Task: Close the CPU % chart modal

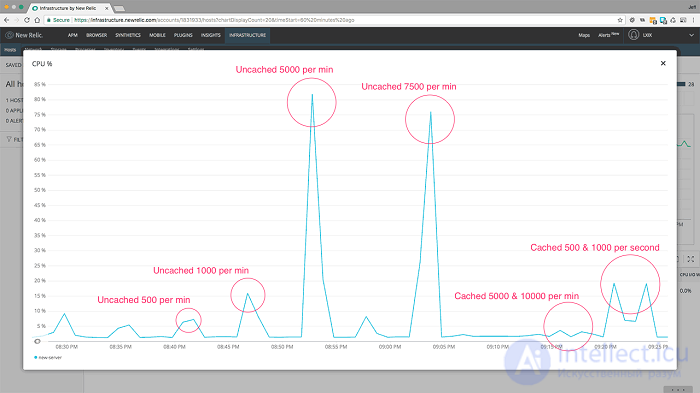Action: point(663,63)
